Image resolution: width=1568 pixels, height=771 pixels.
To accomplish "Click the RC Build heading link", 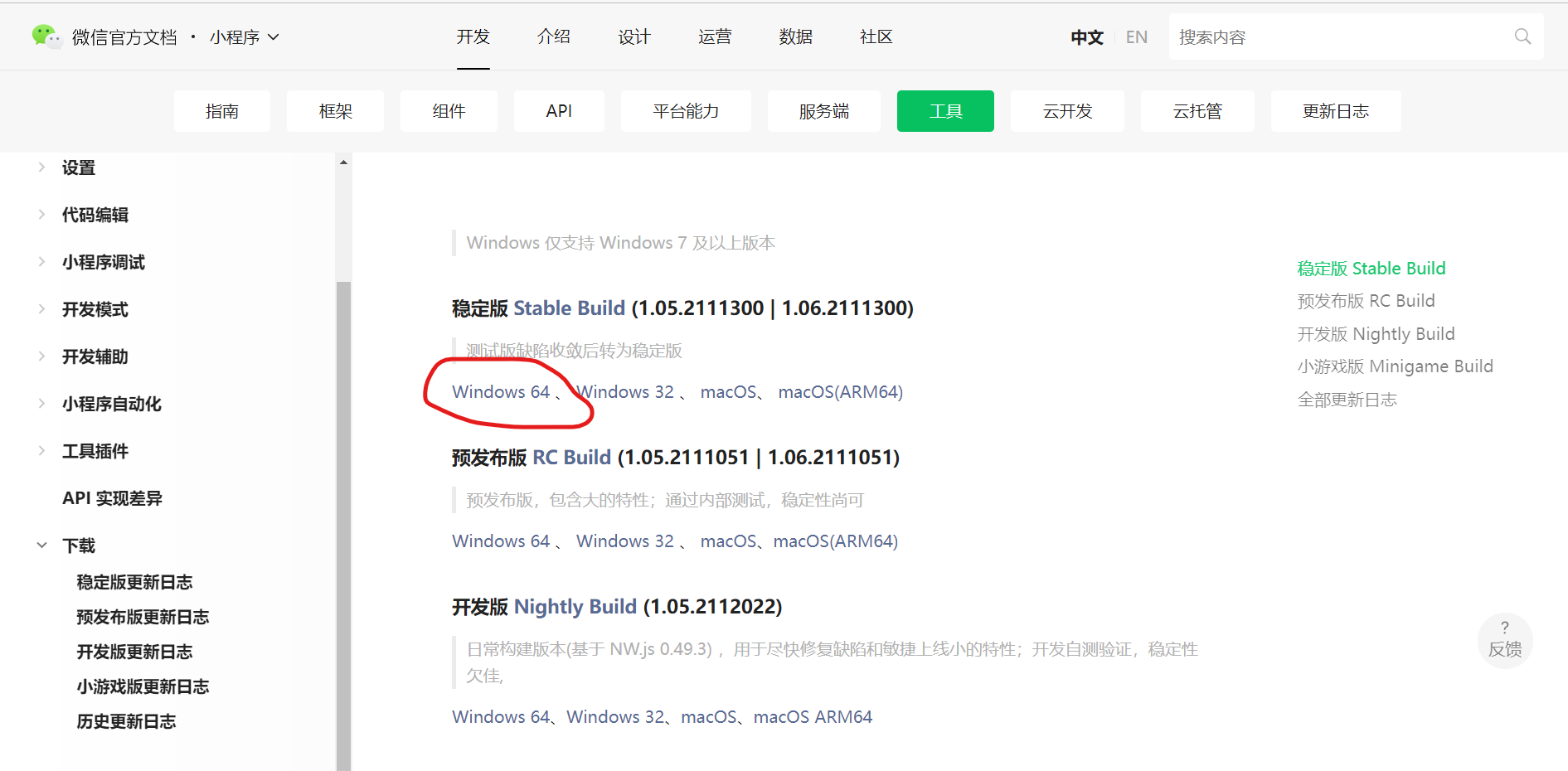I will (x=572, y=457).
